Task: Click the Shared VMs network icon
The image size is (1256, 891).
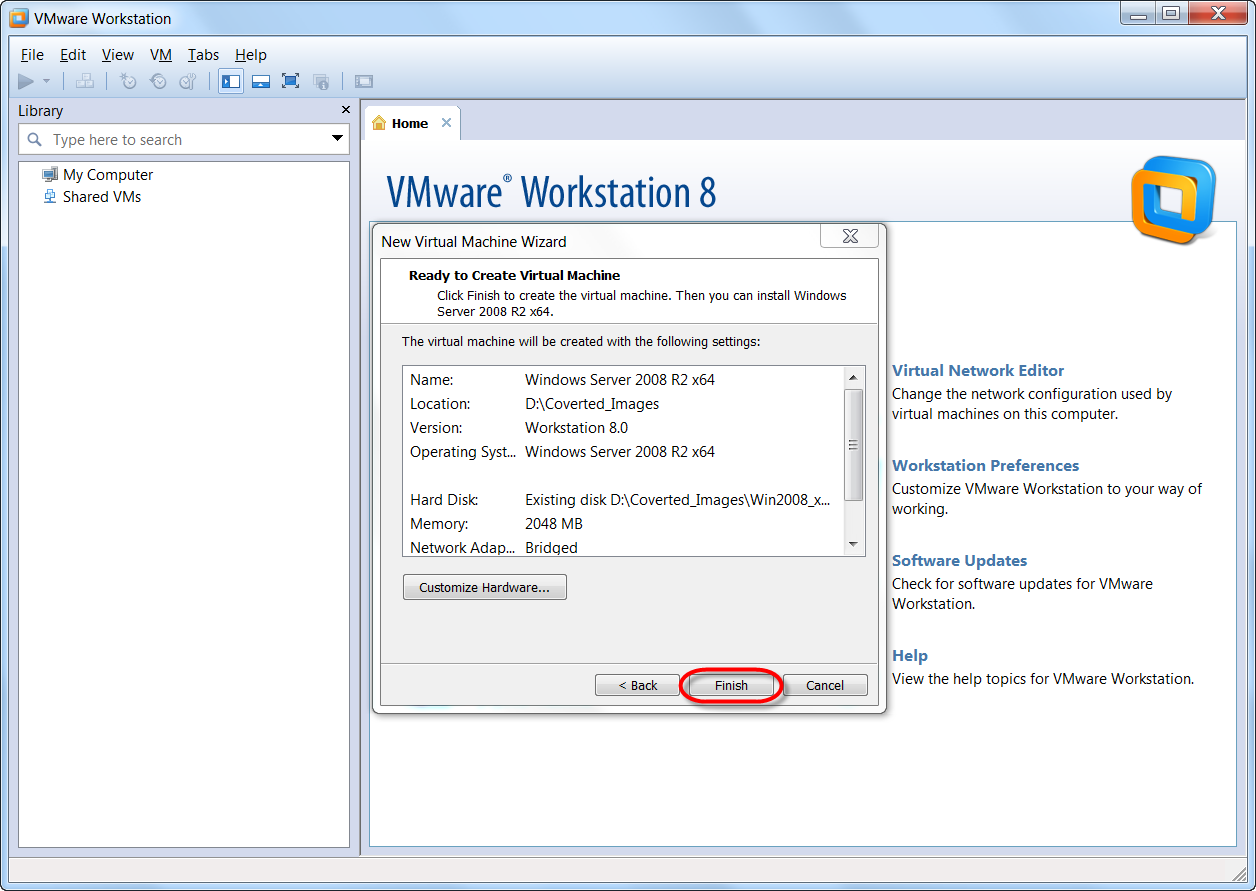Action: [x=50, y=196]
